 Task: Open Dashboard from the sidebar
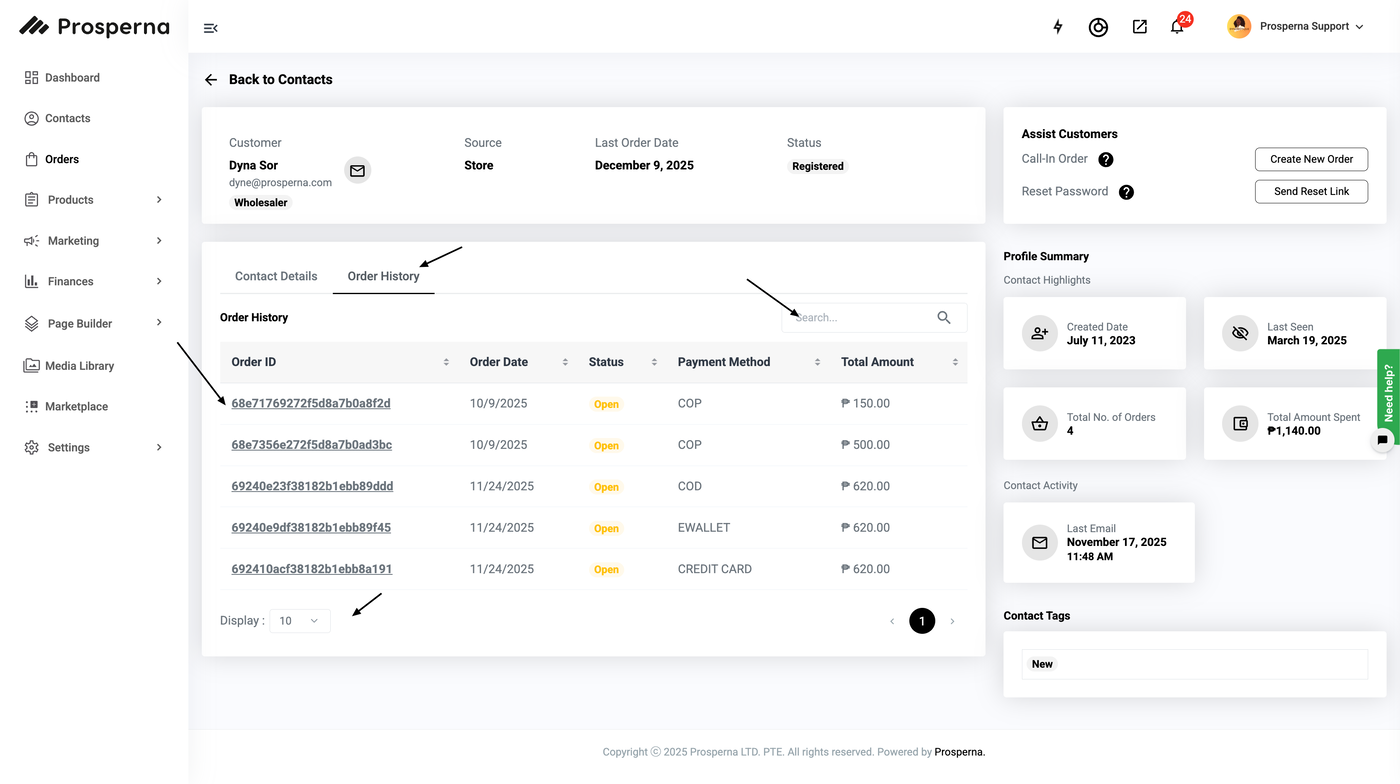[x=72, y=78]
